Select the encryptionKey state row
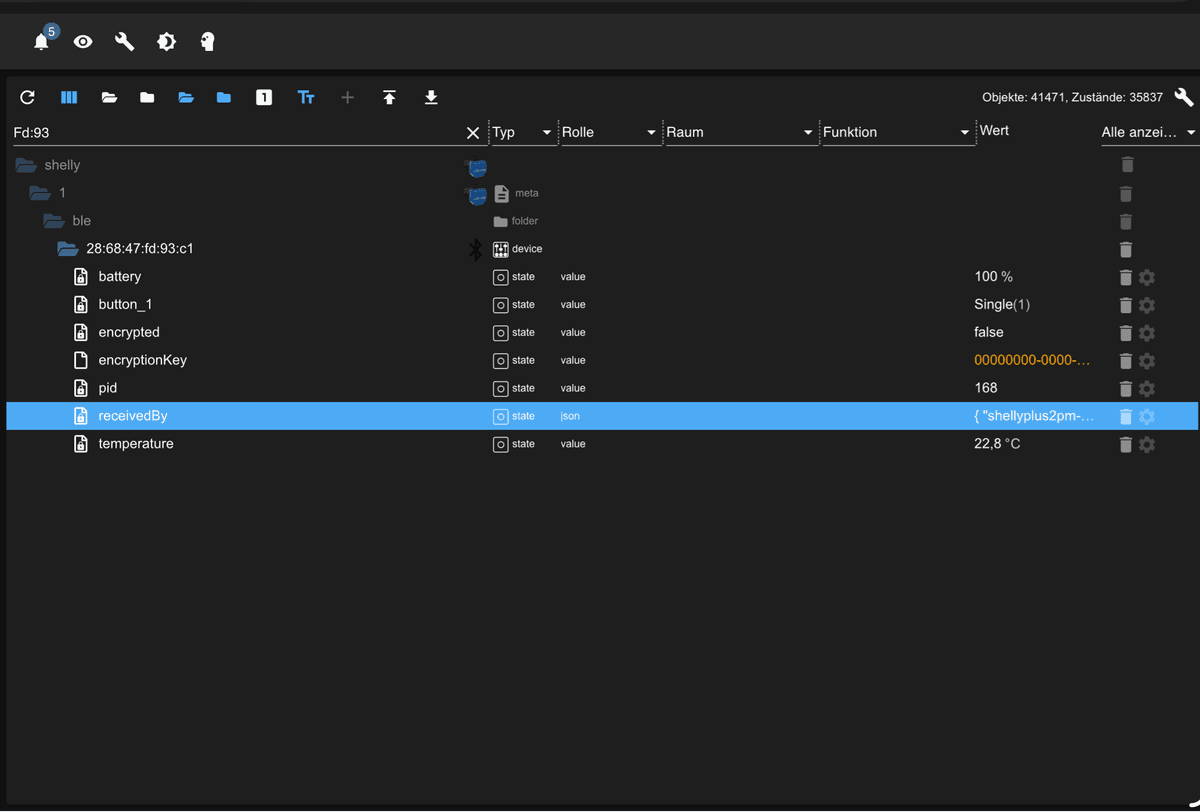The height and width of the screenshot is (812, 1200). pyautogui.click(x=602, y=361)
